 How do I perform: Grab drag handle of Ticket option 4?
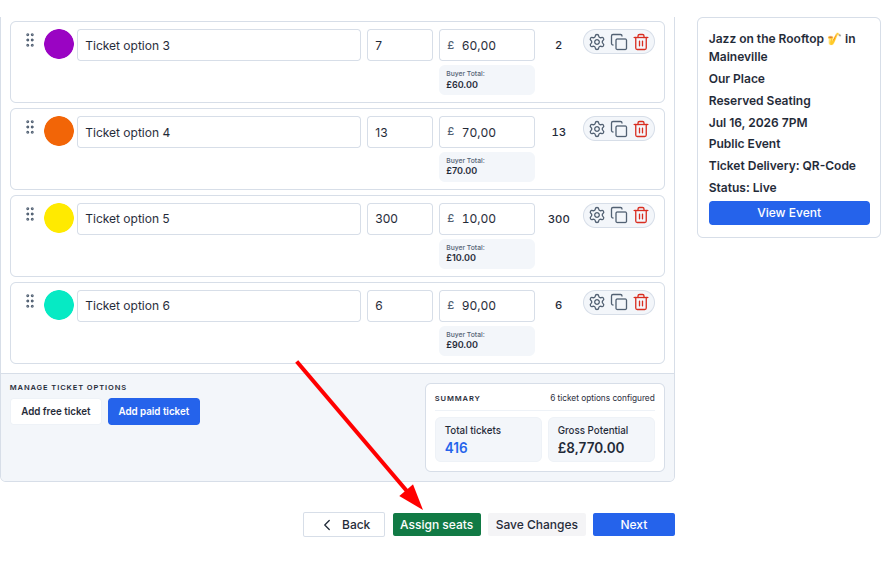pos(30,127)
